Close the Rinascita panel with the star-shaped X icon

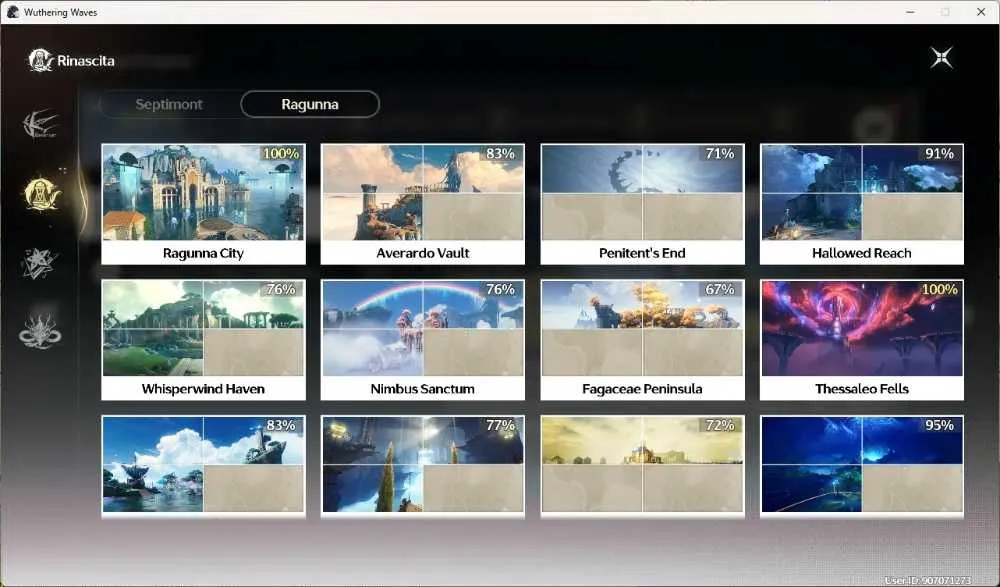coord(941,58)
